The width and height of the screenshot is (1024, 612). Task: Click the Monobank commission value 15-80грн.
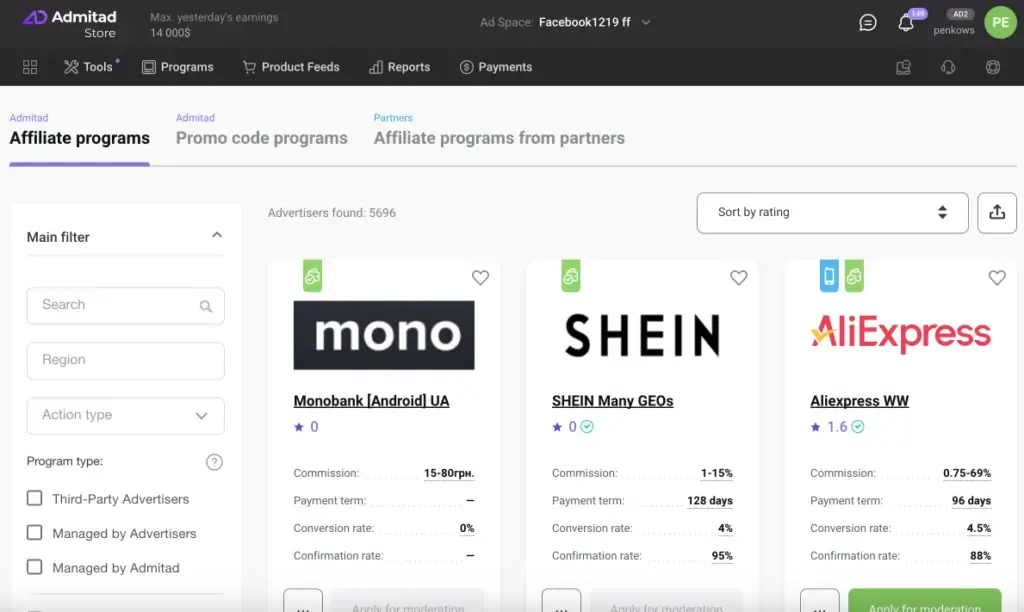click(449, 473)
